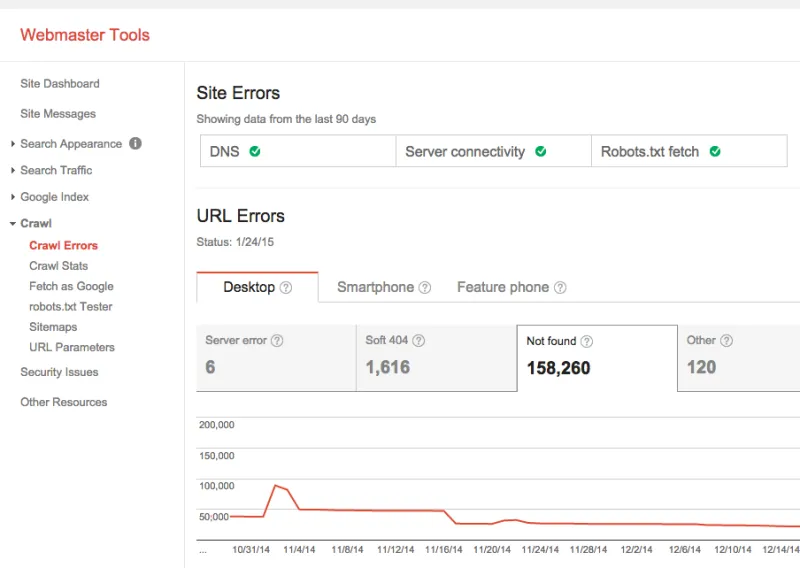Open the help icon next to Desktop
The width and height of the screenshot is (800, 568).
tap(286, 287)
